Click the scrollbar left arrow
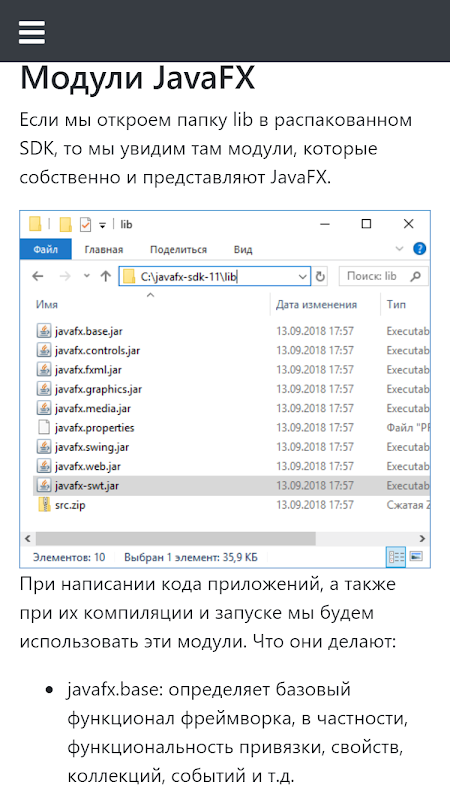The height and width of the screenshot is (800, 450). coord(28,538)
